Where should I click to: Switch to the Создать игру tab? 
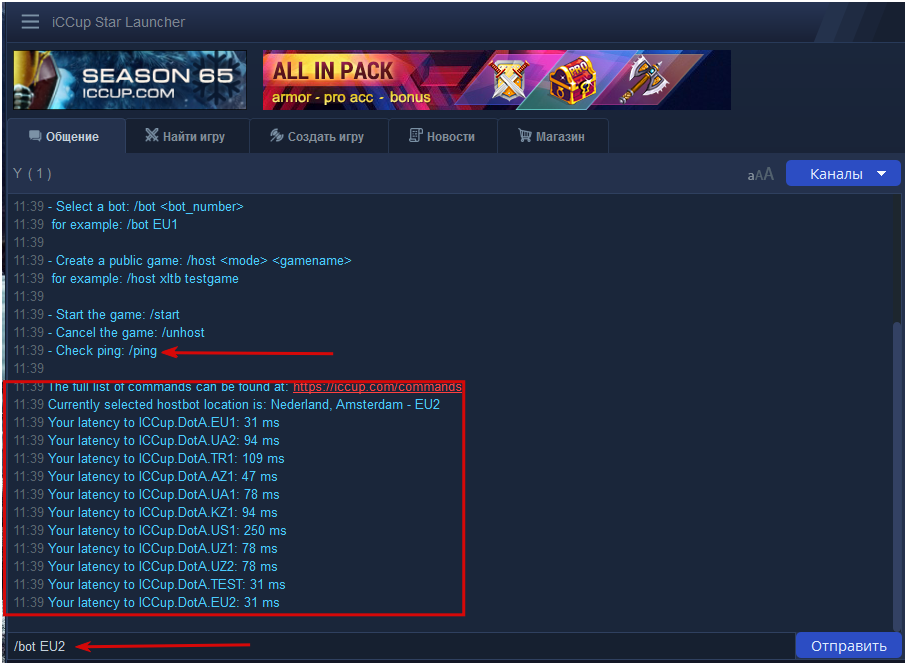(319, 136)
